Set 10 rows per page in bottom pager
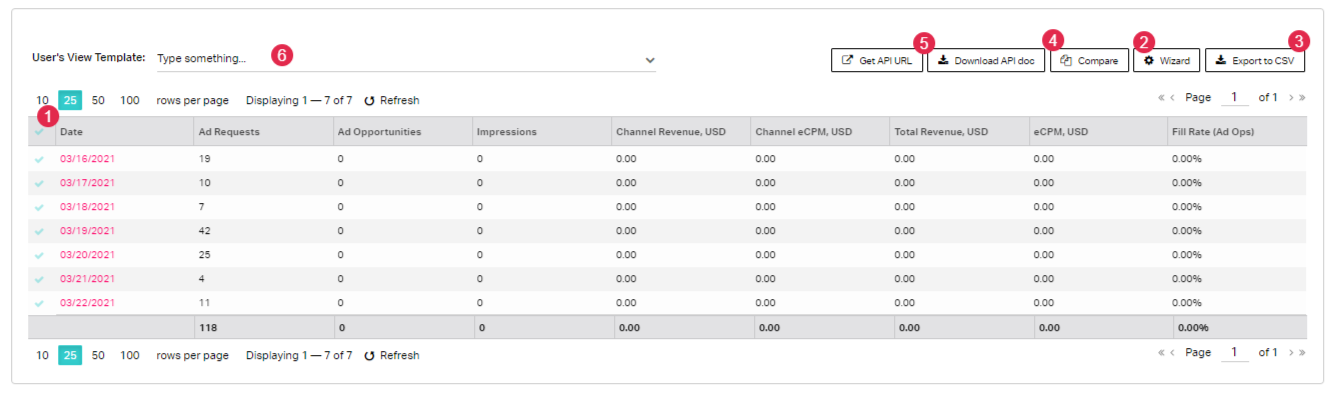 tap(42, 355)
